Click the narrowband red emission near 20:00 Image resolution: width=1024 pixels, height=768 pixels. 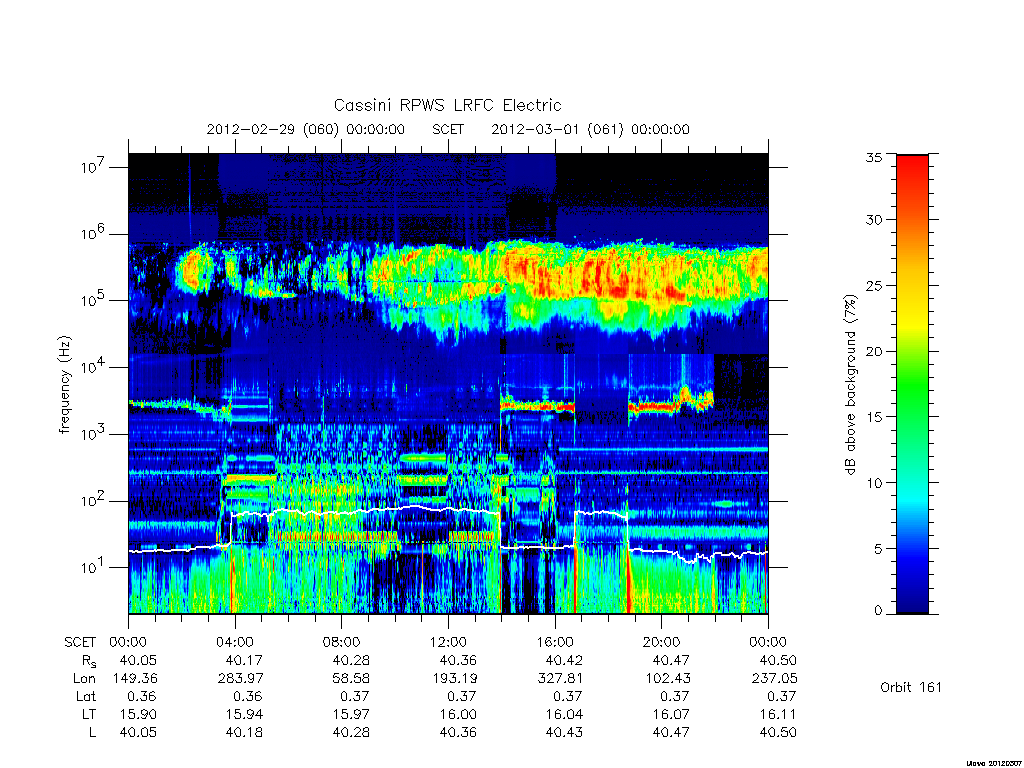pos(653,407)
